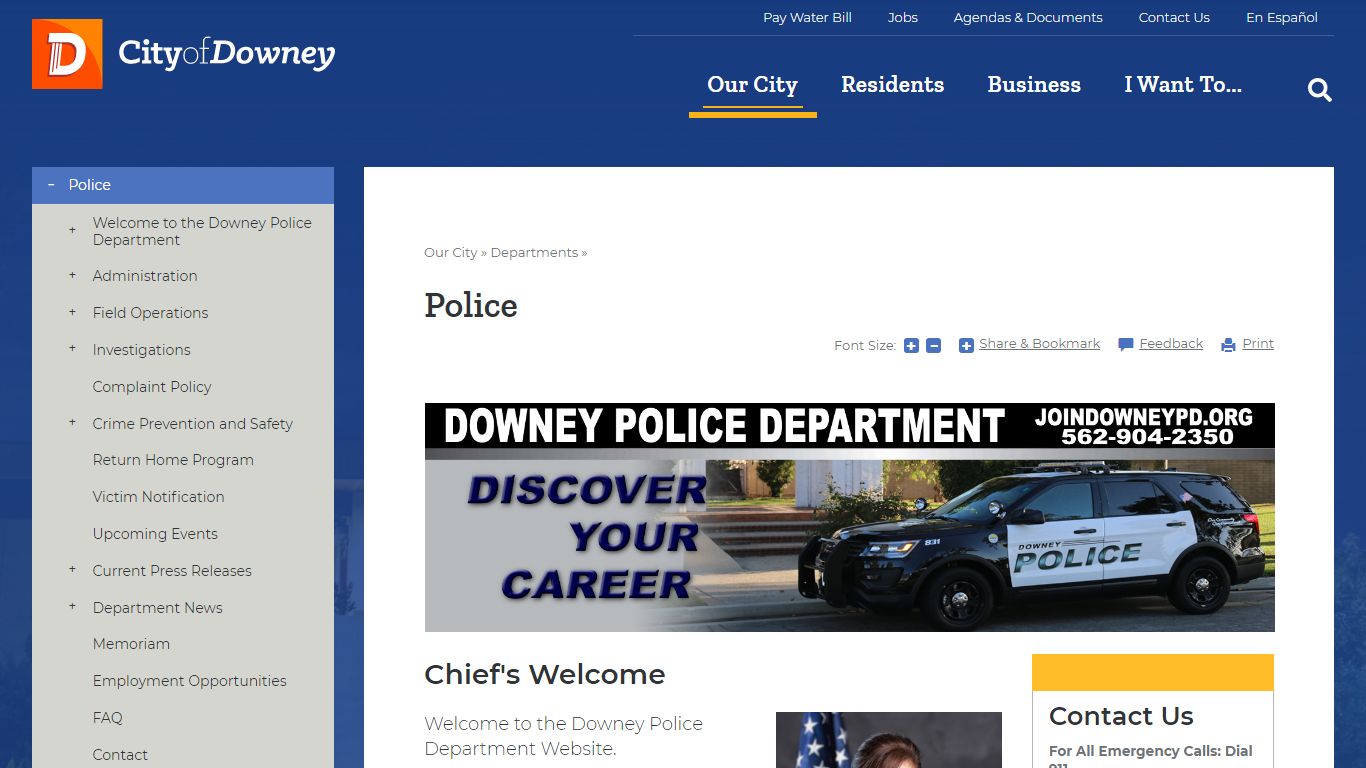
Task: Open Return Home Program page
Action: 173,460
